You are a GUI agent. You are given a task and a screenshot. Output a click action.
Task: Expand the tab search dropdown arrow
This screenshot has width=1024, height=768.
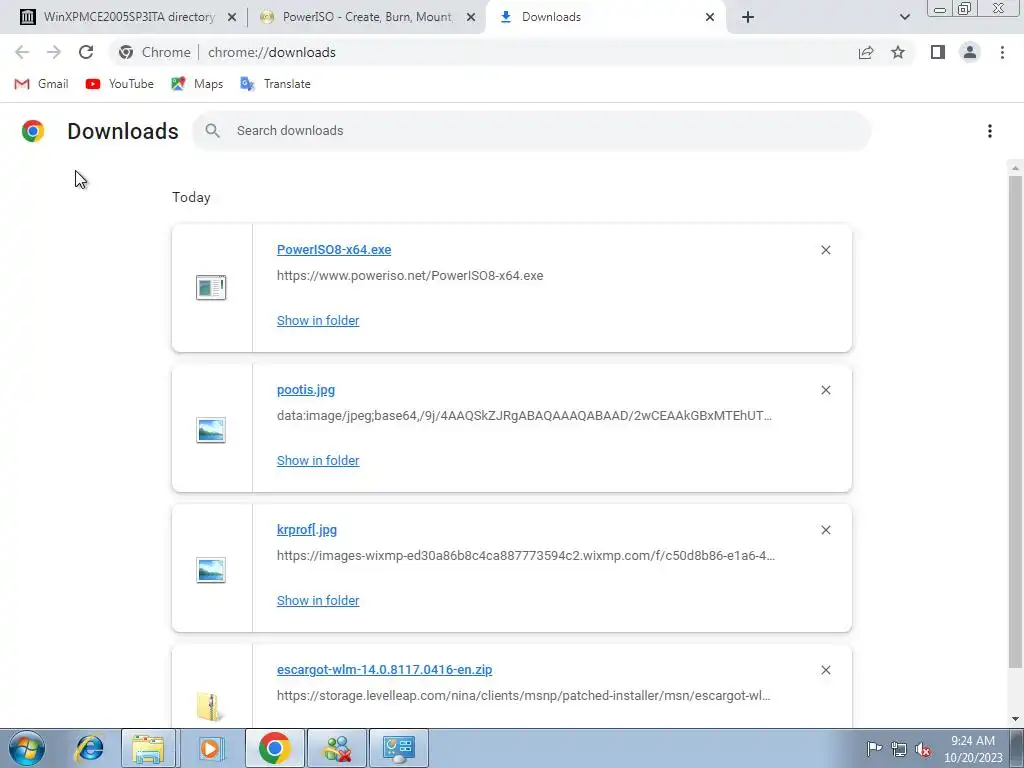904,17
